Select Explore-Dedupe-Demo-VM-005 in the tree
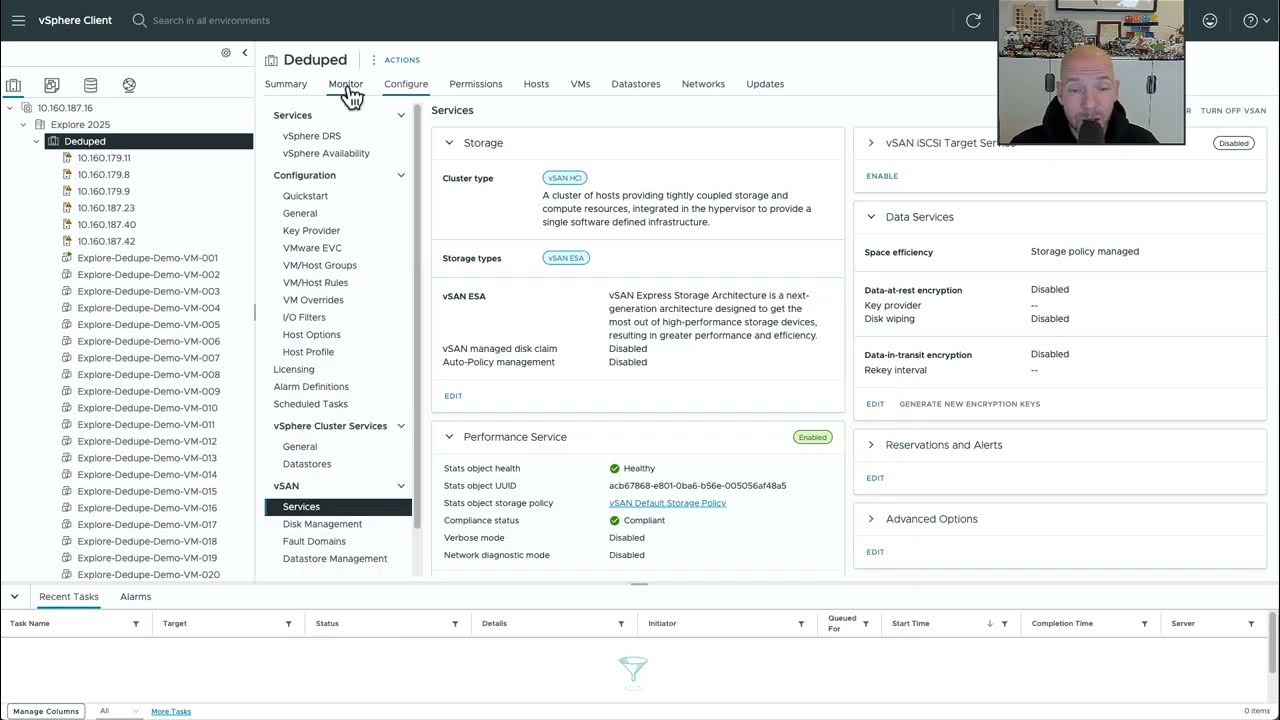This screenshot has width=1280, height=720. 148,325
